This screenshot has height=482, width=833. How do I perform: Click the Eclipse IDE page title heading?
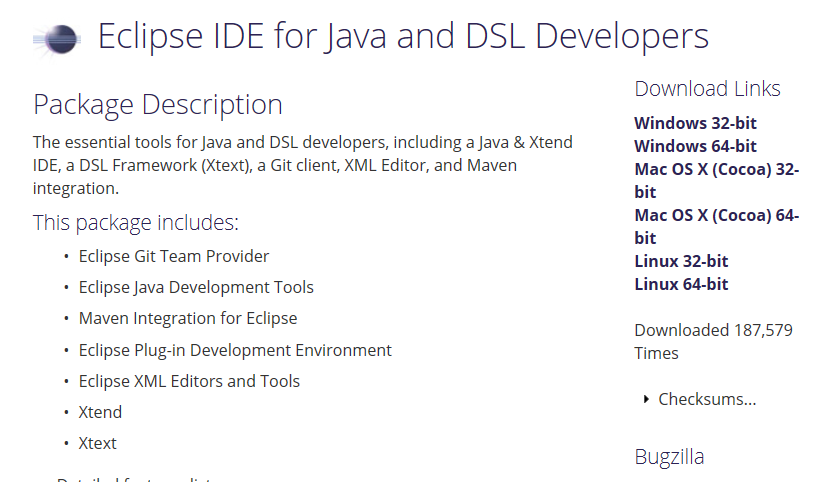403,37
